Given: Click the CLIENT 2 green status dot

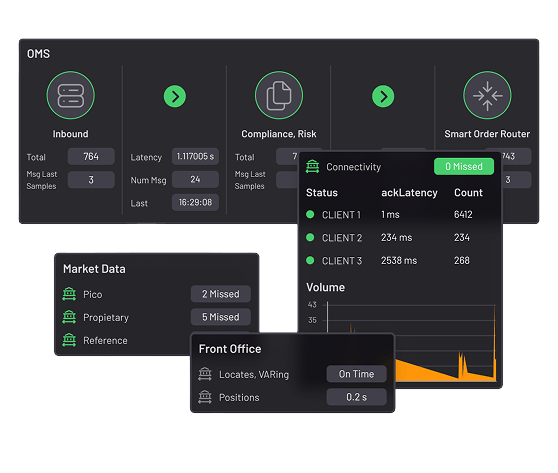Looking at the screenshot, I should point(310,237).
